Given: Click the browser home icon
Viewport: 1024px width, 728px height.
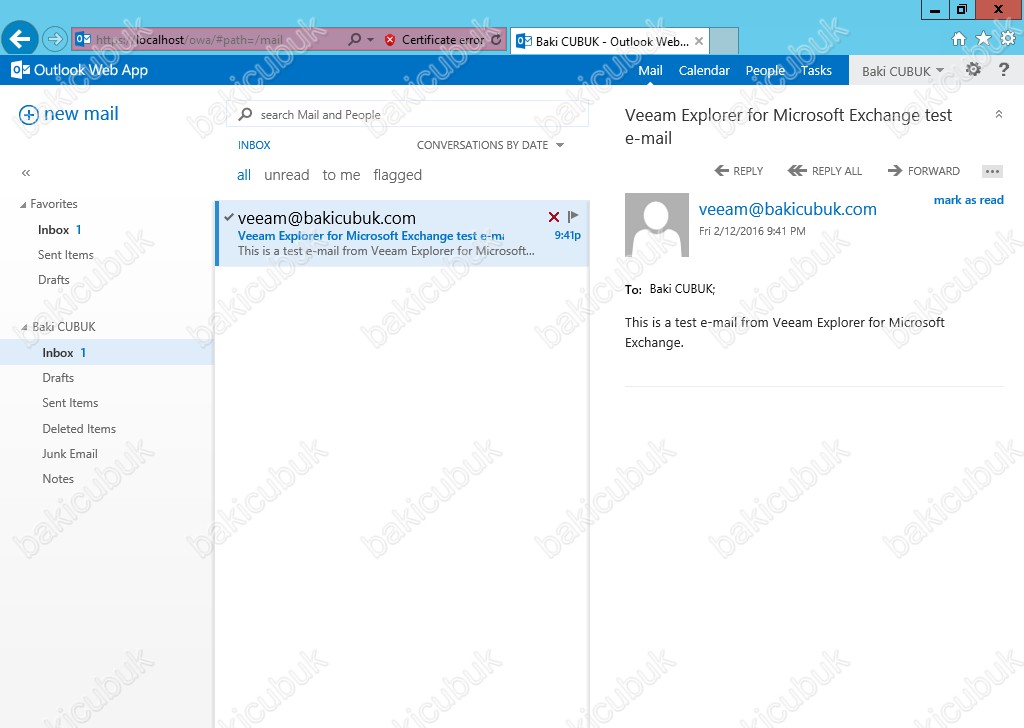Looking at the screenshot, I should tap(959, 39).
